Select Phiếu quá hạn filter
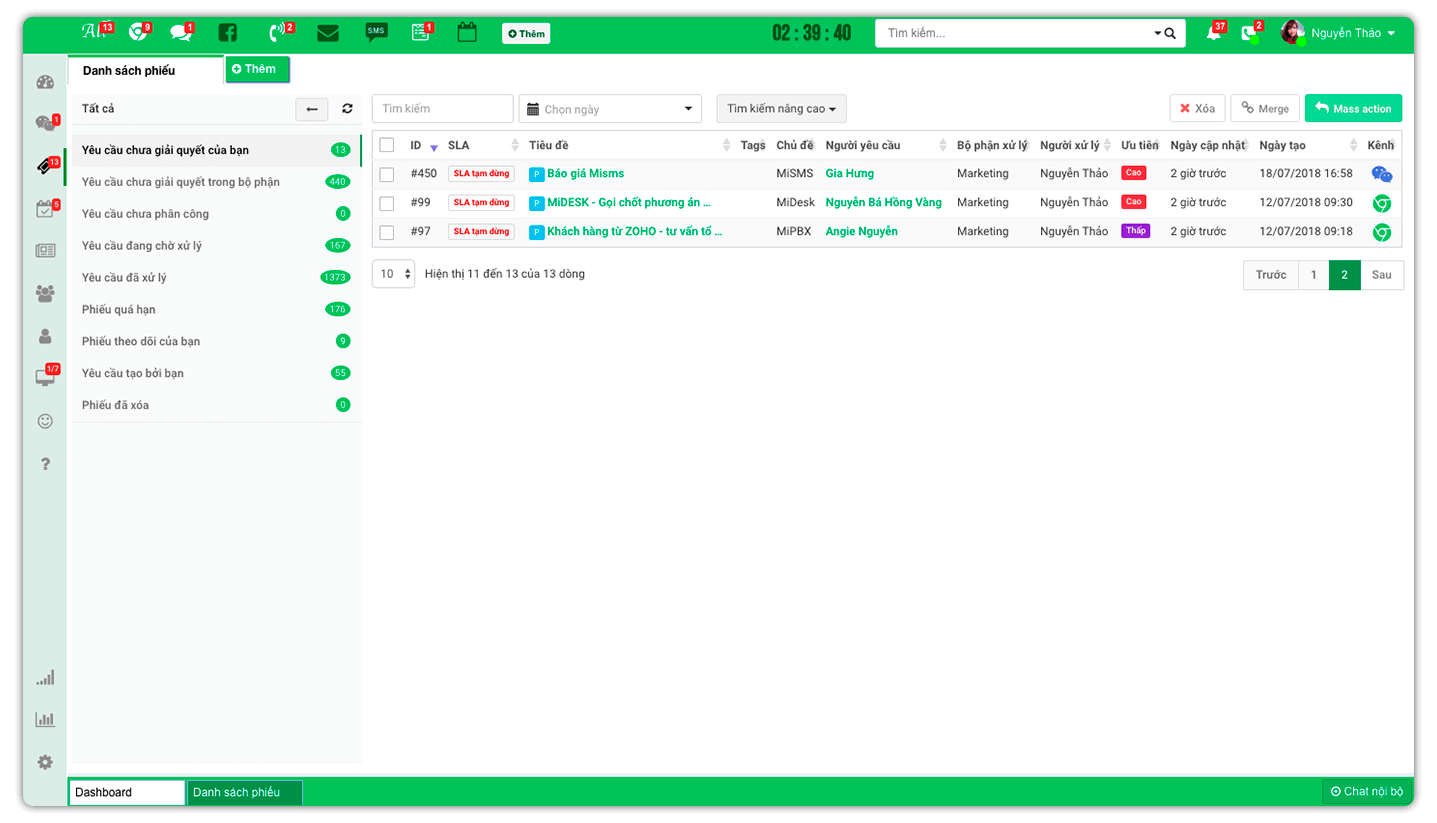This screenshot has height=823, width=1437. pos(216,310)
